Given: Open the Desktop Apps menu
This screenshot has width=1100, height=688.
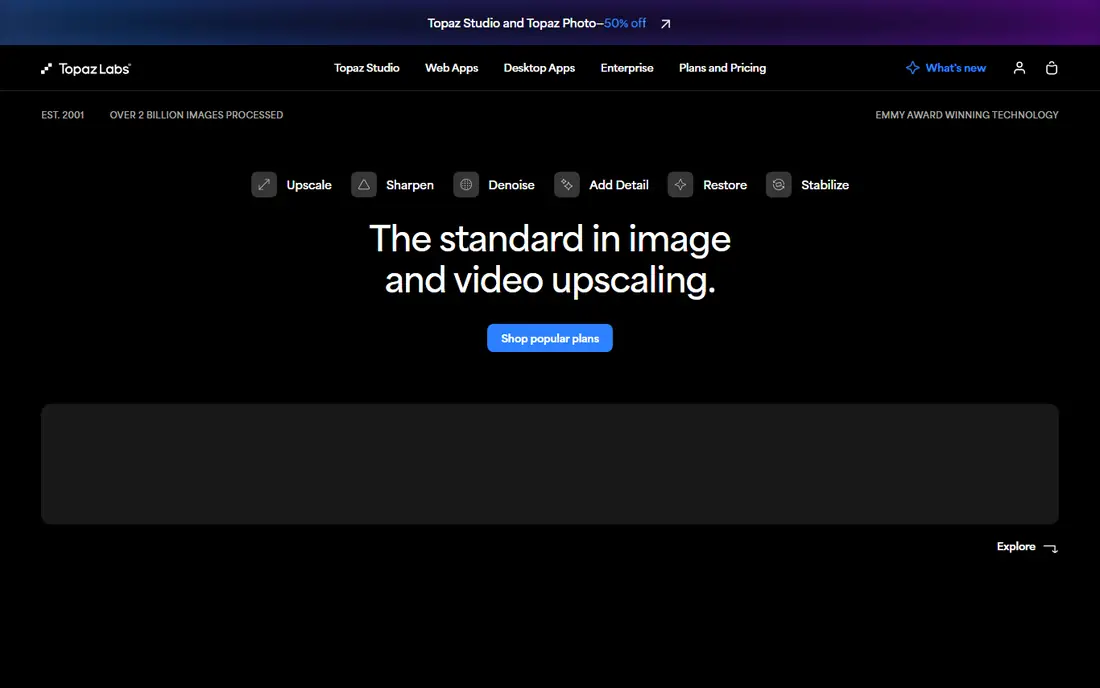Looking at the screenshot, I should [x=539, y=68].
